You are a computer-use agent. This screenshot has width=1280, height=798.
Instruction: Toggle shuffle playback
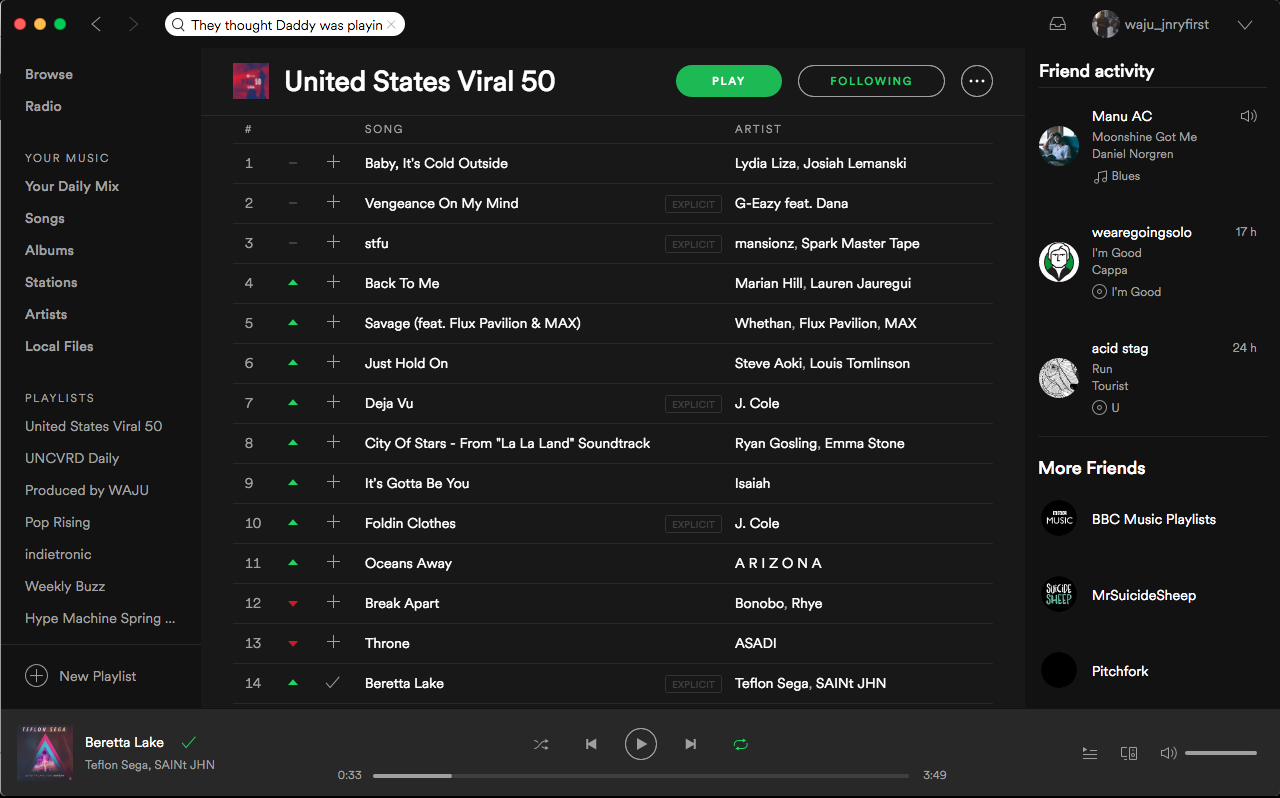click(541, 744)
